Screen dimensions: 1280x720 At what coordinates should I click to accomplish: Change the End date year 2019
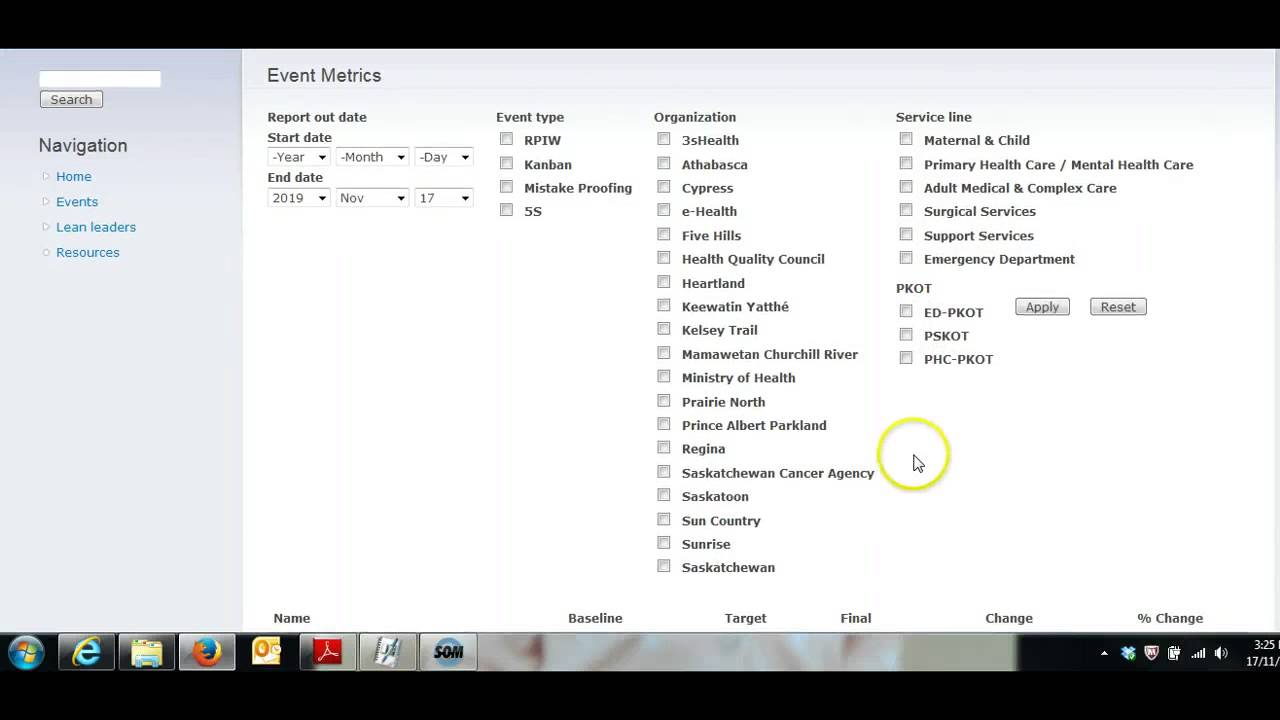point(299,198)
